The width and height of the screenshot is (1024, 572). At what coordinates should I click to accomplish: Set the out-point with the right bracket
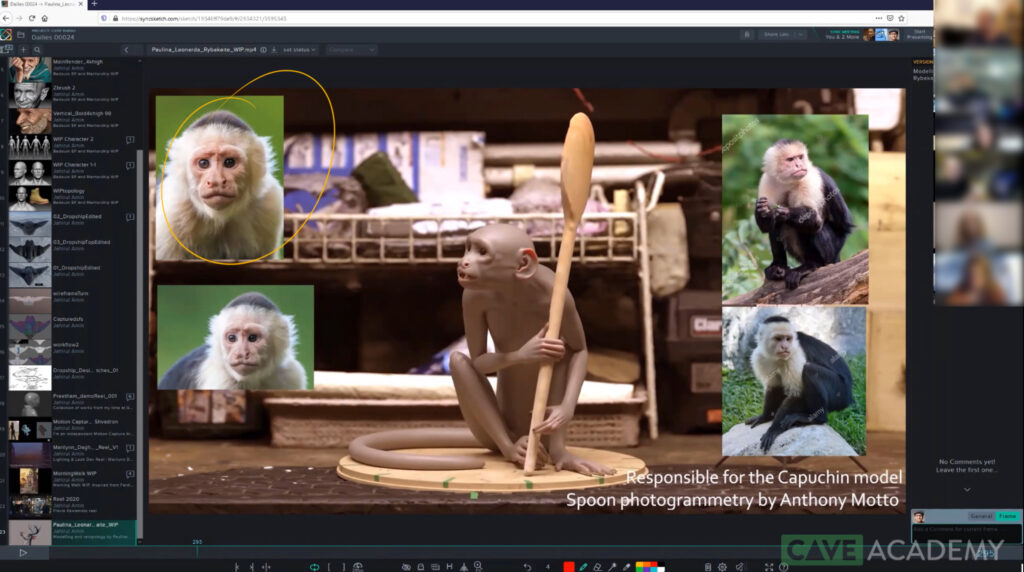pyautogui.click(x=344, y=567)
